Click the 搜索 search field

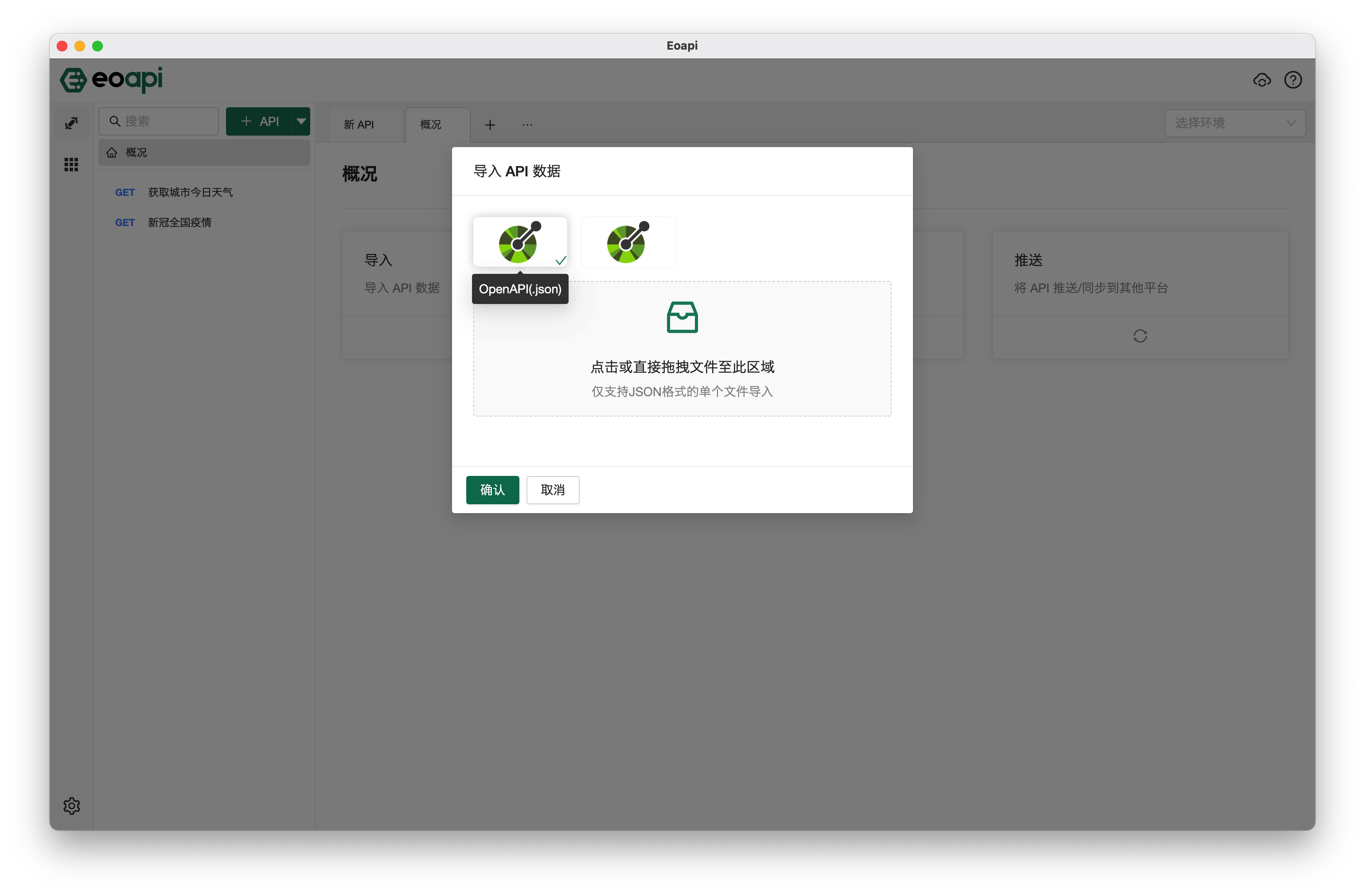[x=158, y=121]
